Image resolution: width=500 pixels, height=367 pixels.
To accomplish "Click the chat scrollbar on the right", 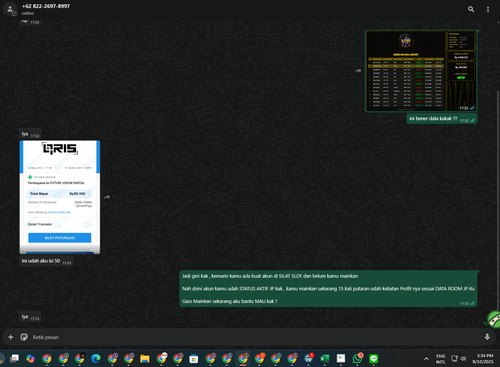I will [498, 200].
